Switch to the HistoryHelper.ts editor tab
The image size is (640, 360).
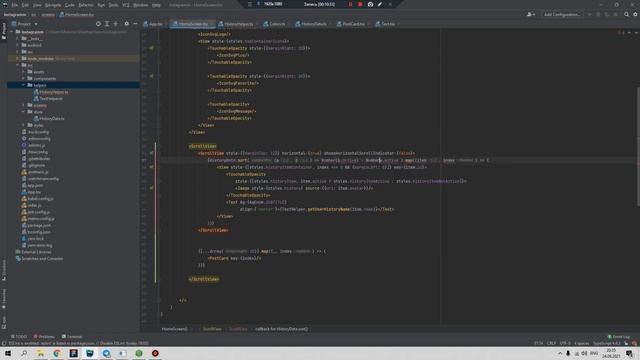[x=237, y=24]
